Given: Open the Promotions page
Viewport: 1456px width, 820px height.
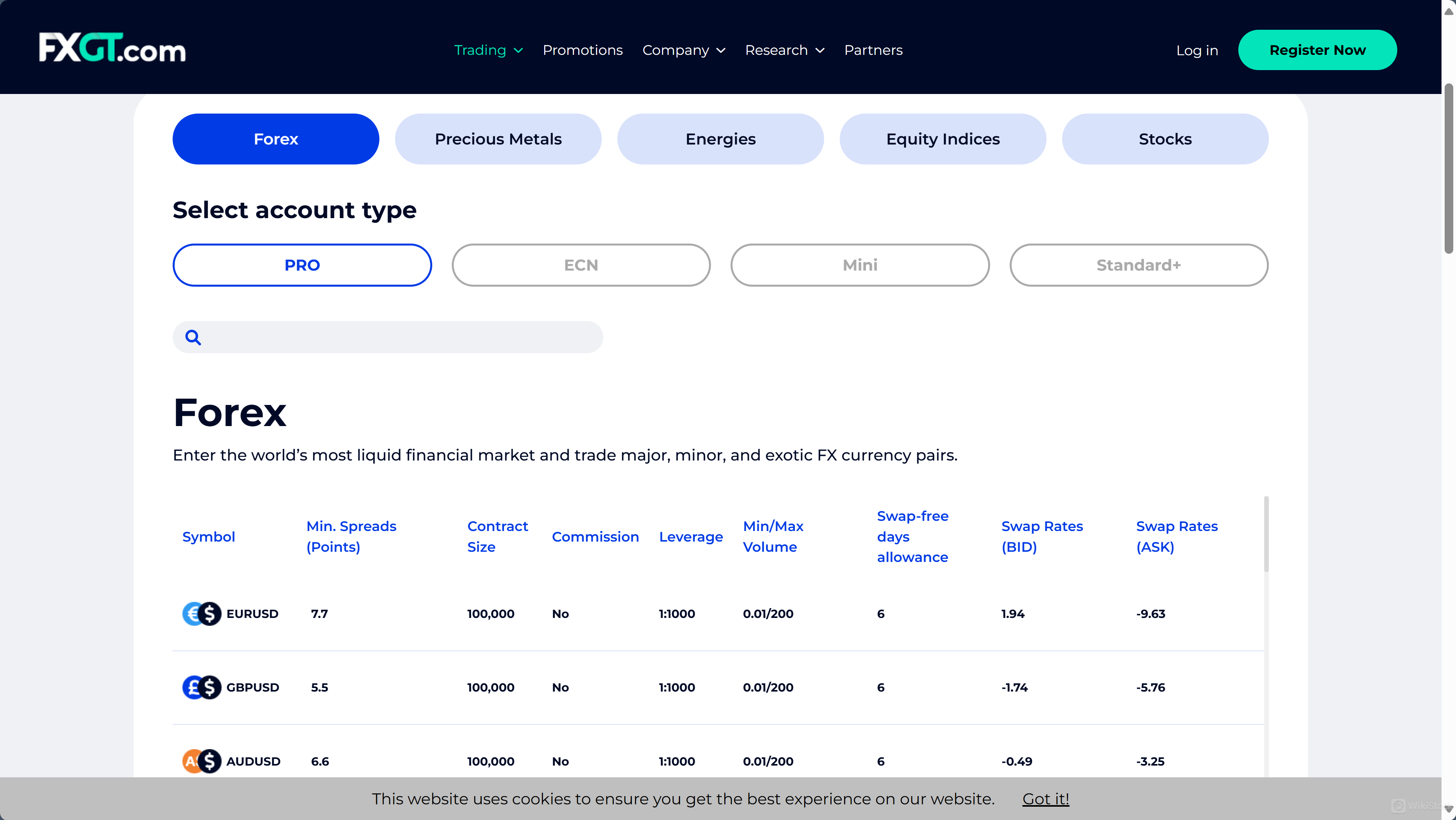Looking at the screenshot, I should [582, 51].
